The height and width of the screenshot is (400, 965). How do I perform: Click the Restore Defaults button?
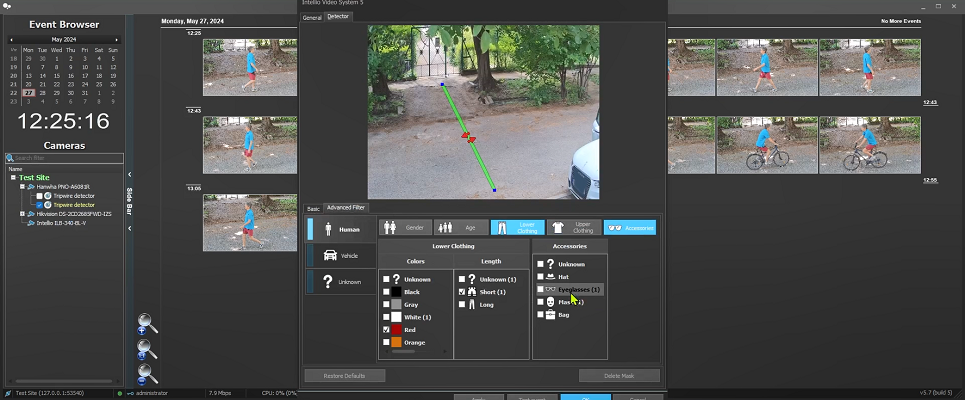(345, 376)
